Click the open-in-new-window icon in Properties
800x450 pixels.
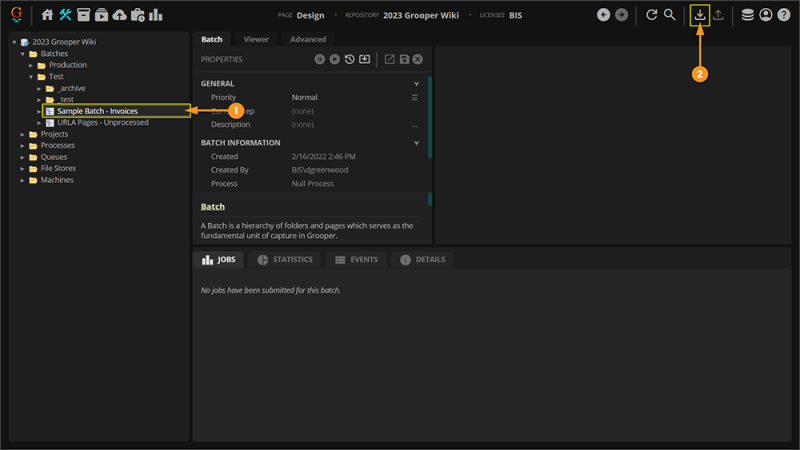pyautogui.click(x=389, y=59)
